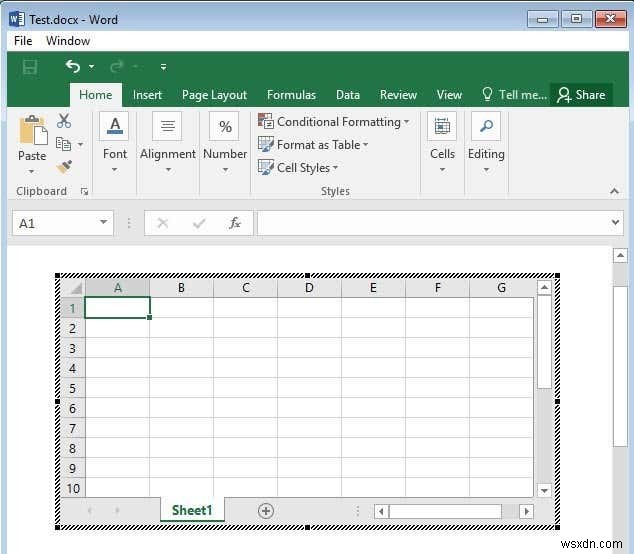Open the Conditional Formatting dropdown
634x554 pixels.
click(x=334, y=122)
